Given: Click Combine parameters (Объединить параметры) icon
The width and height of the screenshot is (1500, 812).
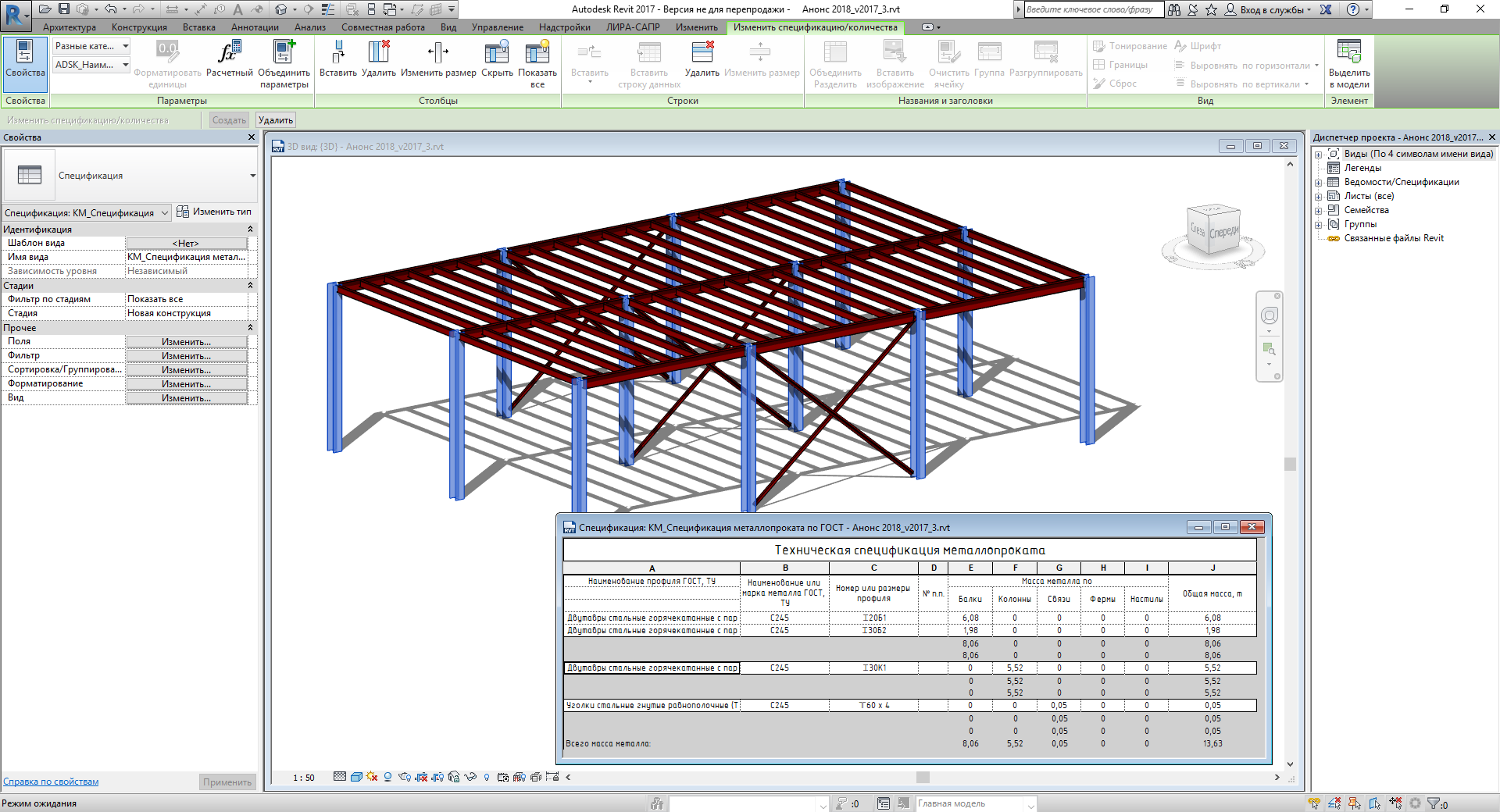Looking at the screenshot, I should coord(284,54).
